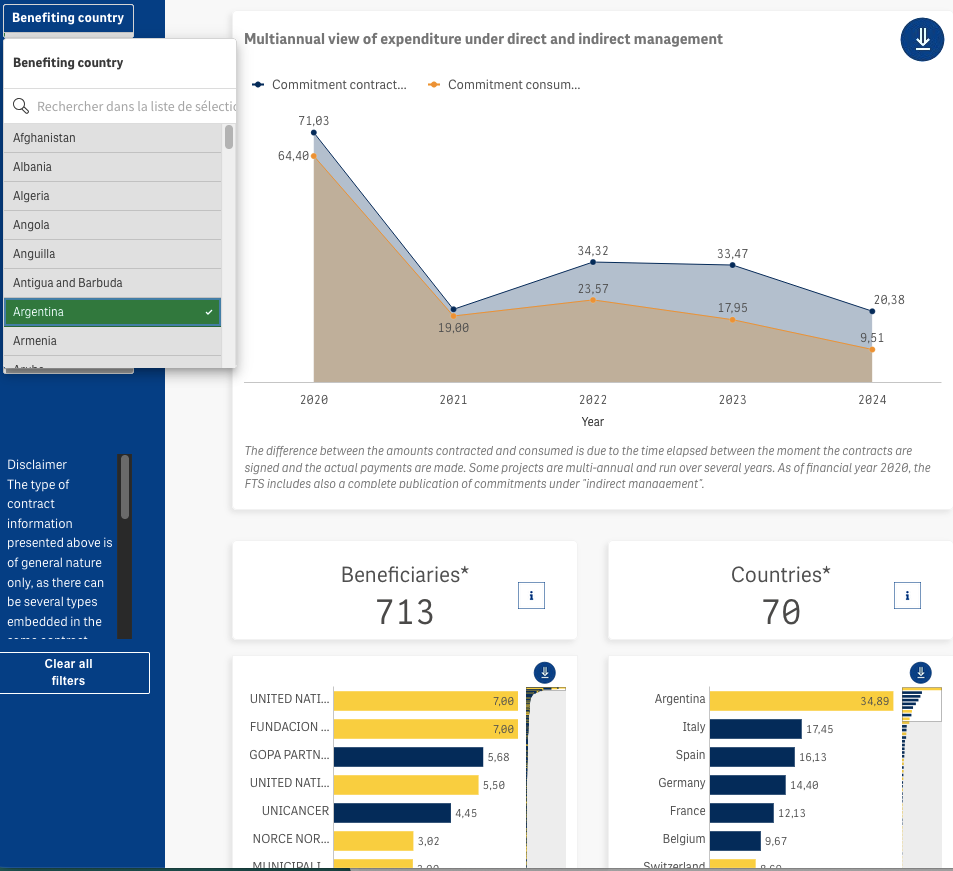Toggle Commitment contracted legend marker
Image resolution: width=953 pixels, height=871 pixels.
pos(258,85)
